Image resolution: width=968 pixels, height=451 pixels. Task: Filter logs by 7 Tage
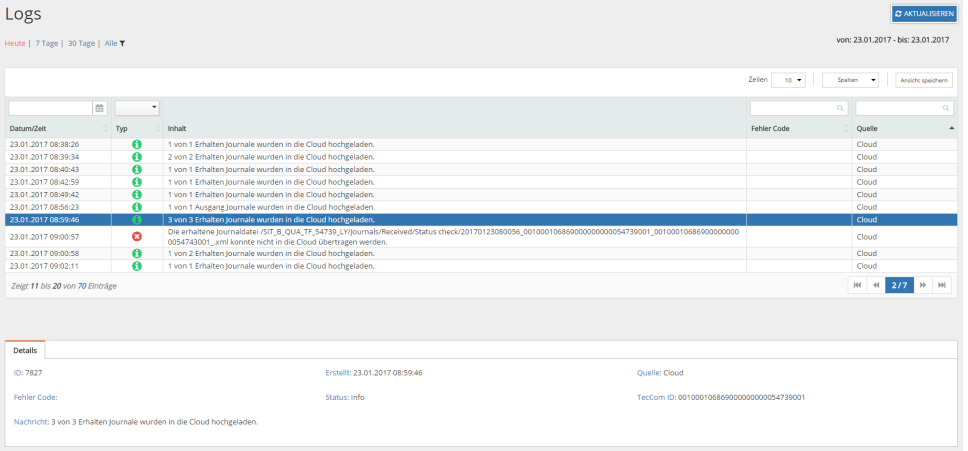click(46, 43)
